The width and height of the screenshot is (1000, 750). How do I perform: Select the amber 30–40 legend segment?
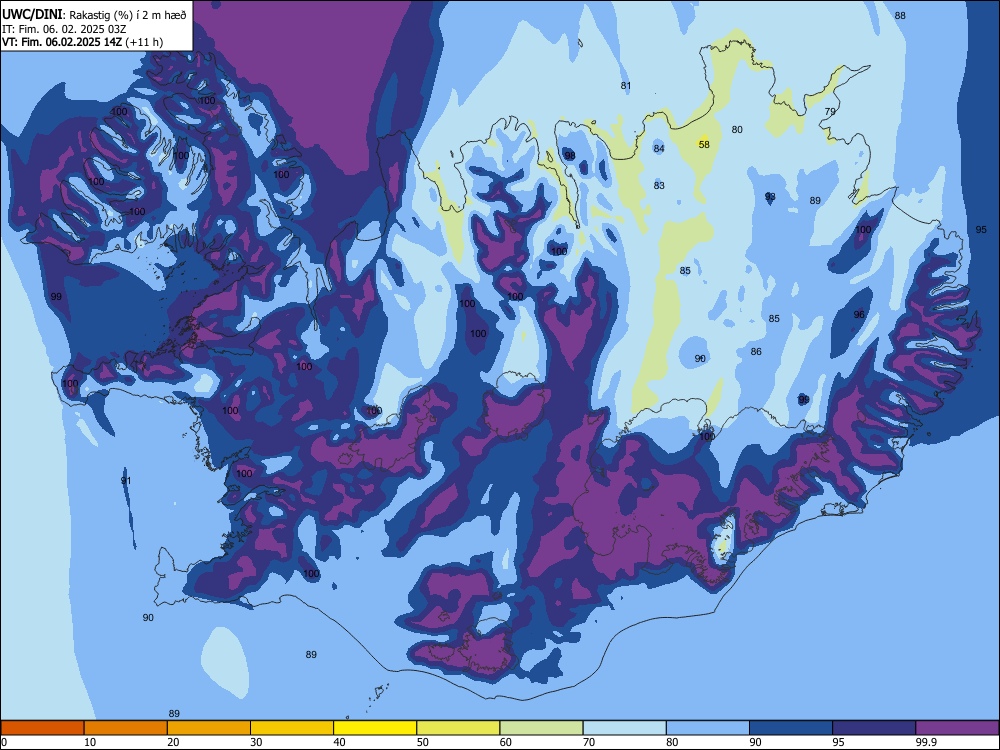(x=292, y=728)
